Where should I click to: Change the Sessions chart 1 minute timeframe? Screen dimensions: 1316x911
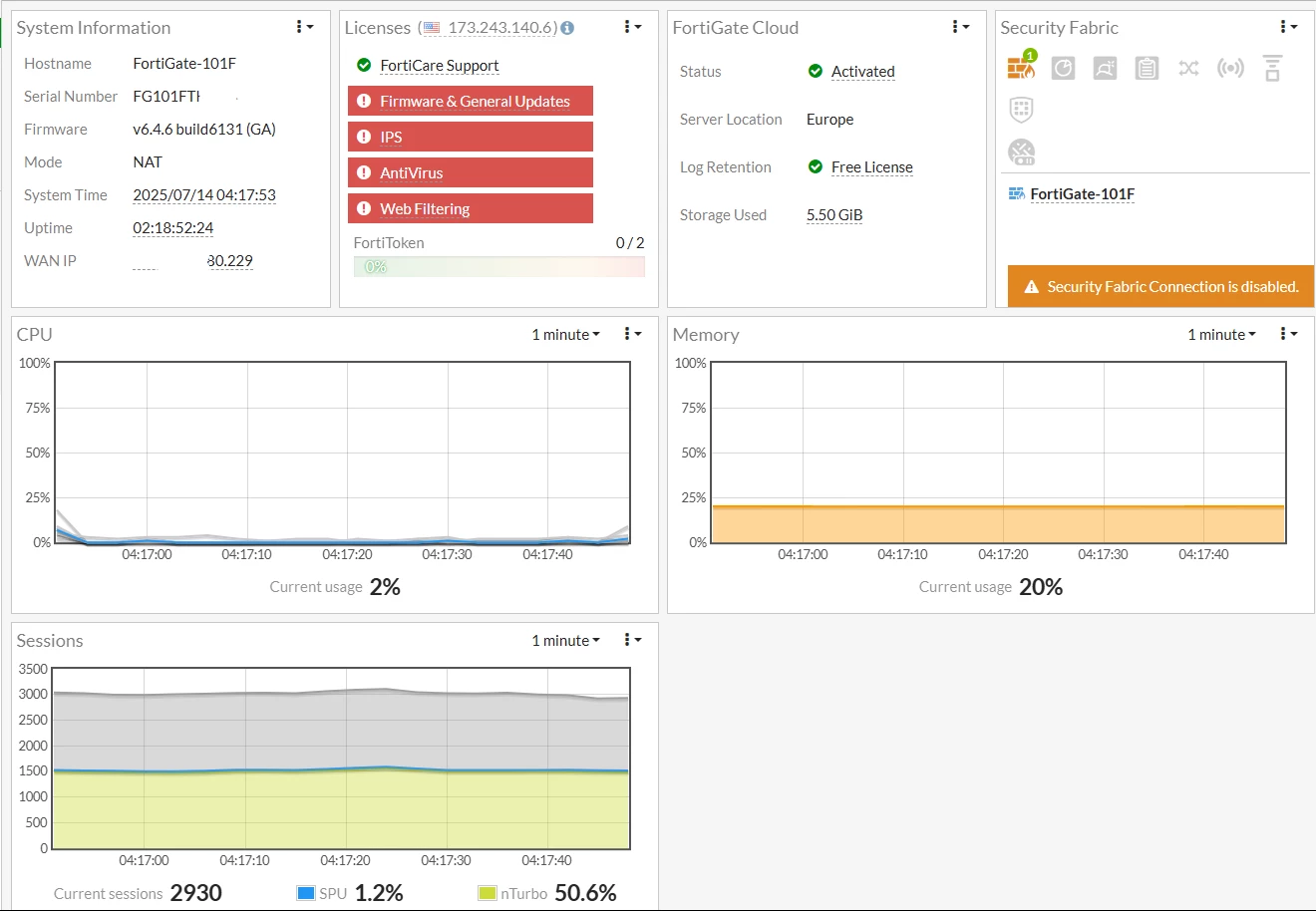(565, 641)
